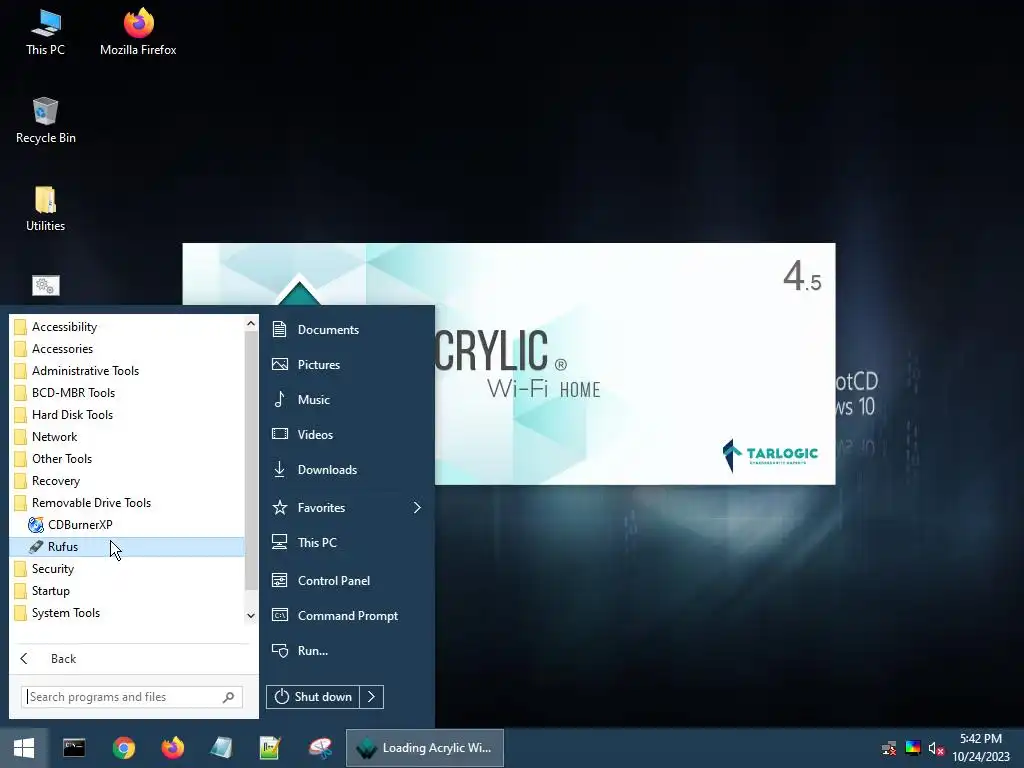
Task: Expand the Administrative Tools folder
Action: [127, 371]
